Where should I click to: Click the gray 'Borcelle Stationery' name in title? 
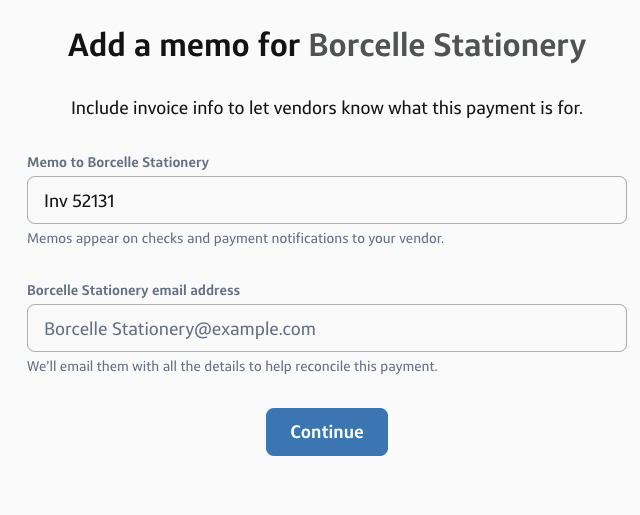click(x=446, y=46)
